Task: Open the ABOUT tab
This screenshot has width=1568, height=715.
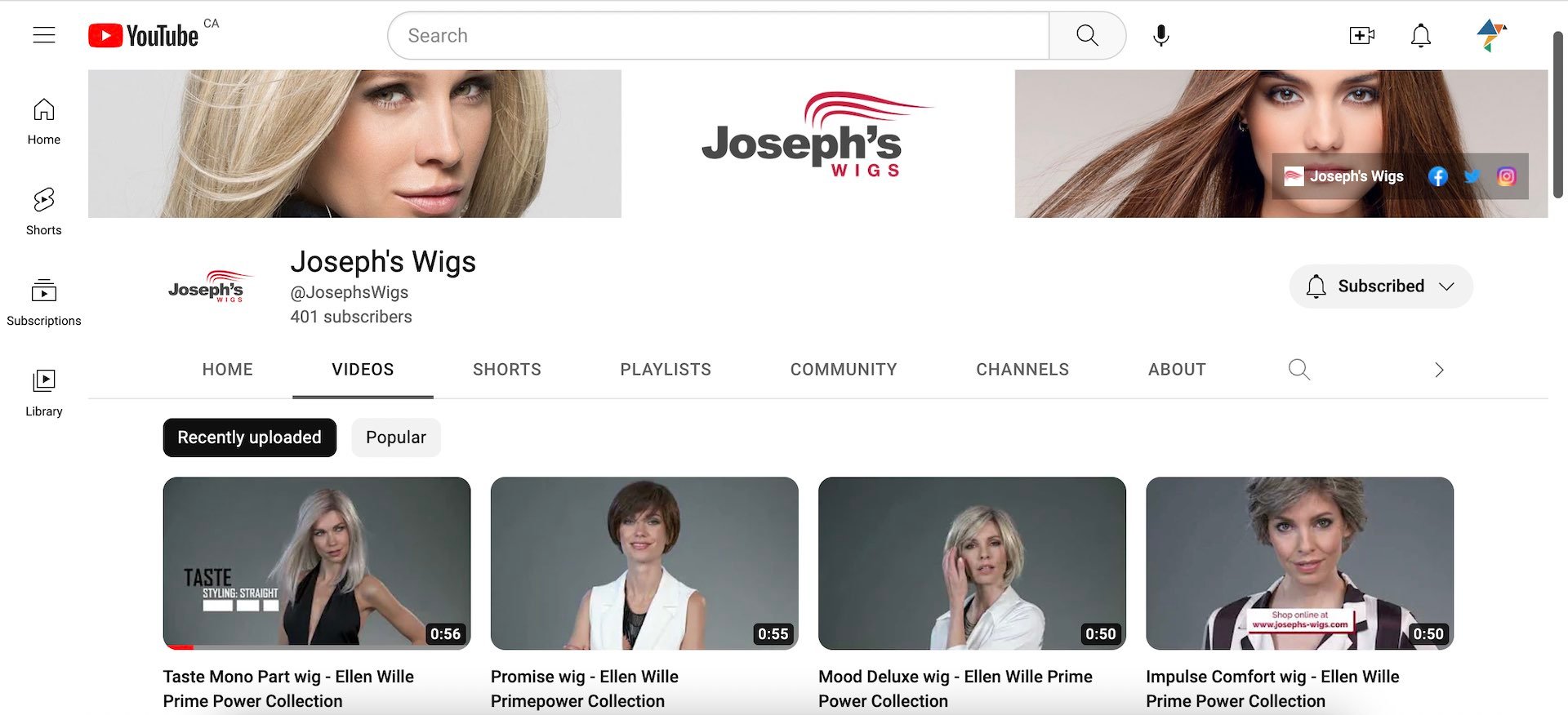Action: point(1177,370)
